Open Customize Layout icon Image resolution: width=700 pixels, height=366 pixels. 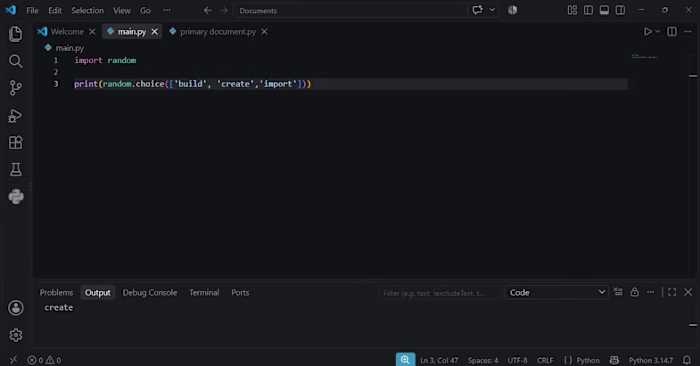(572, 10)
